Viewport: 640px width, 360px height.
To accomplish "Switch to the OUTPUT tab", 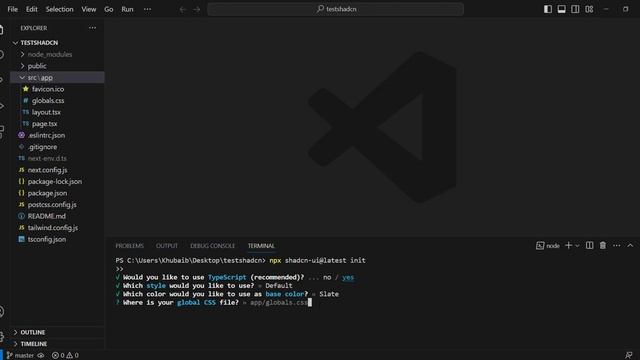I will click(x=167, y=246).
